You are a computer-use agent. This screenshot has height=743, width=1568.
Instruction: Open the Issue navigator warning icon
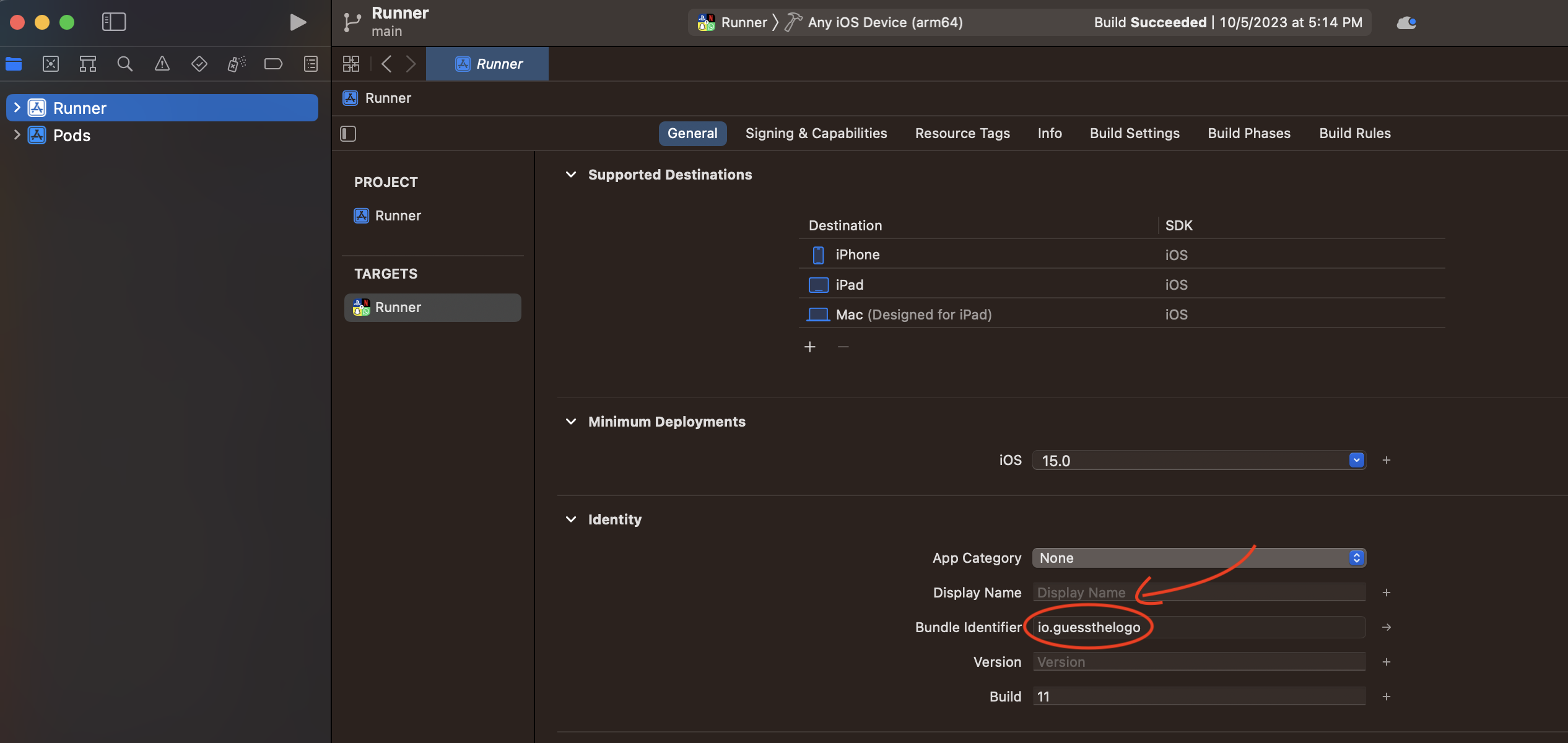tap(162, 64)
